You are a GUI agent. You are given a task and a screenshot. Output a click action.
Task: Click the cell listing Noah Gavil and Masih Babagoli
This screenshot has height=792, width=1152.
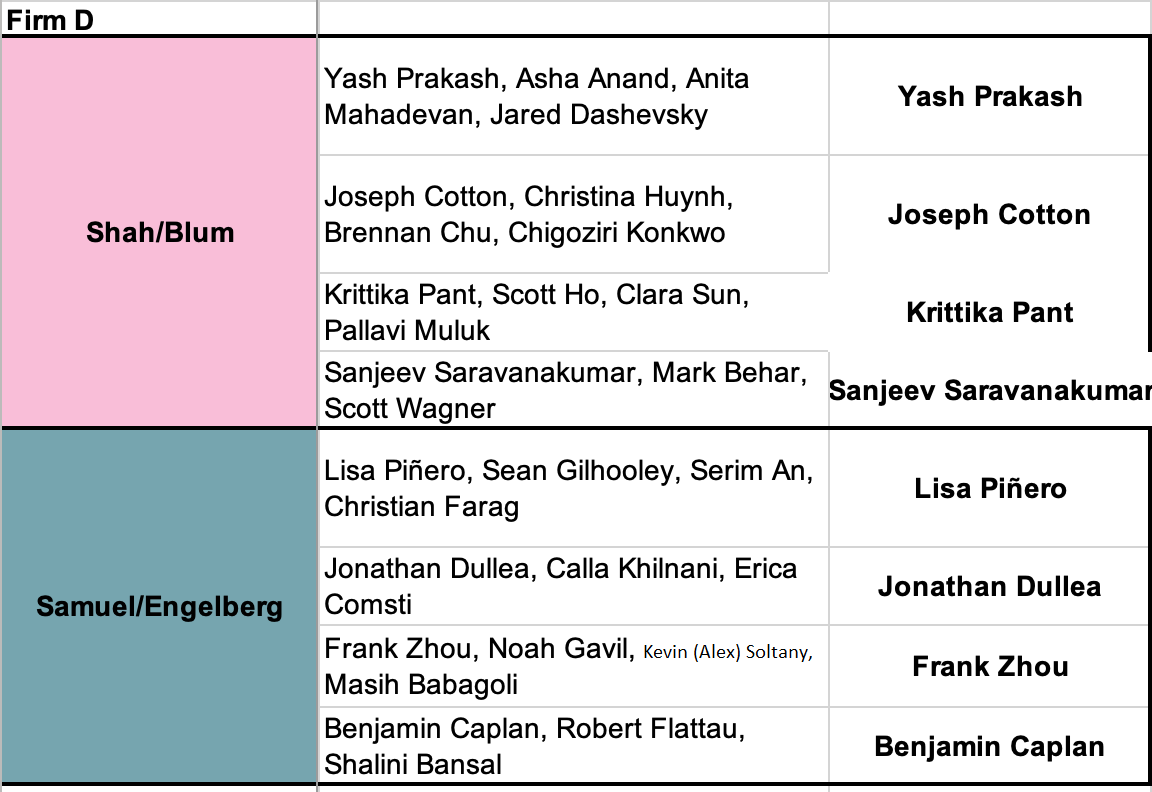click(572, 666)
